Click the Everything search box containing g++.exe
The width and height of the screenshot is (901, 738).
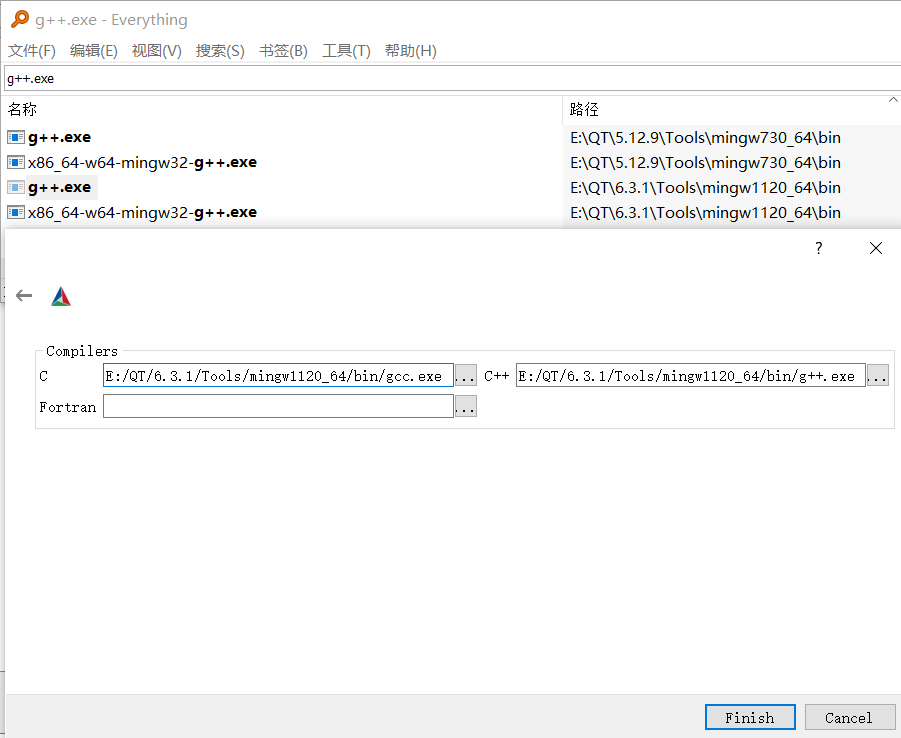point(453,79)
